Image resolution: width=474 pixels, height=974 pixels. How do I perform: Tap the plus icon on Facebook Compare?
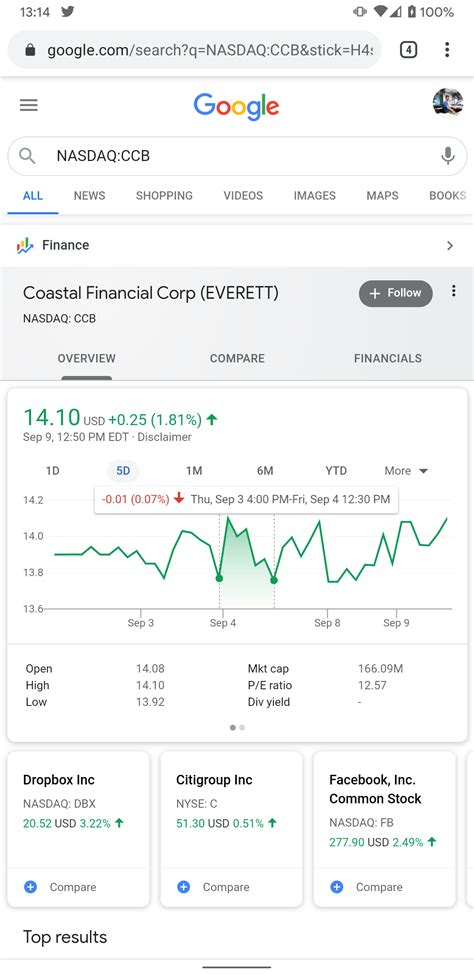click(336, 887)
